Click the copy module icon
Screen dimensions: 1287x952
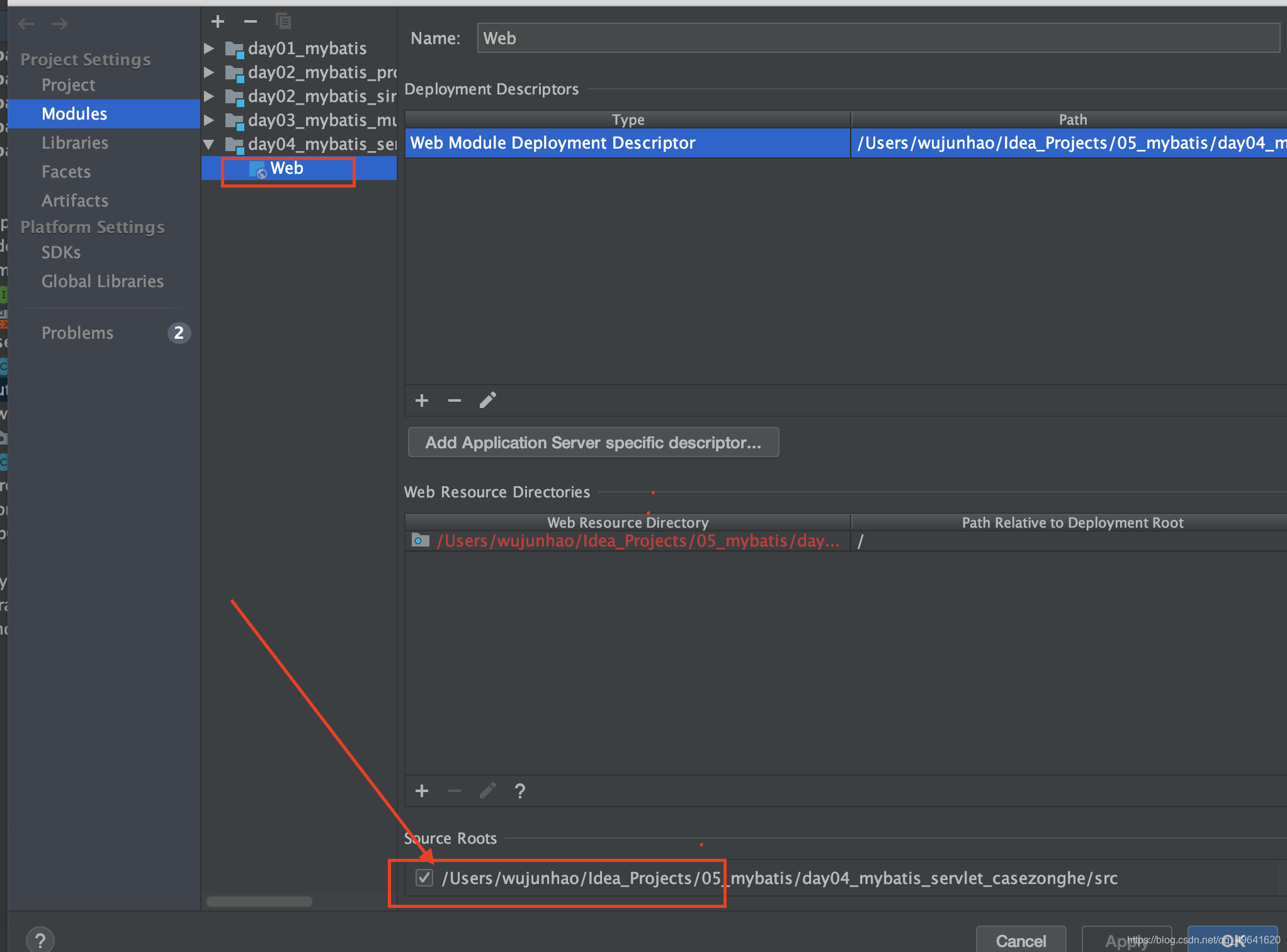pyautogui.click(x=283, y=21)
